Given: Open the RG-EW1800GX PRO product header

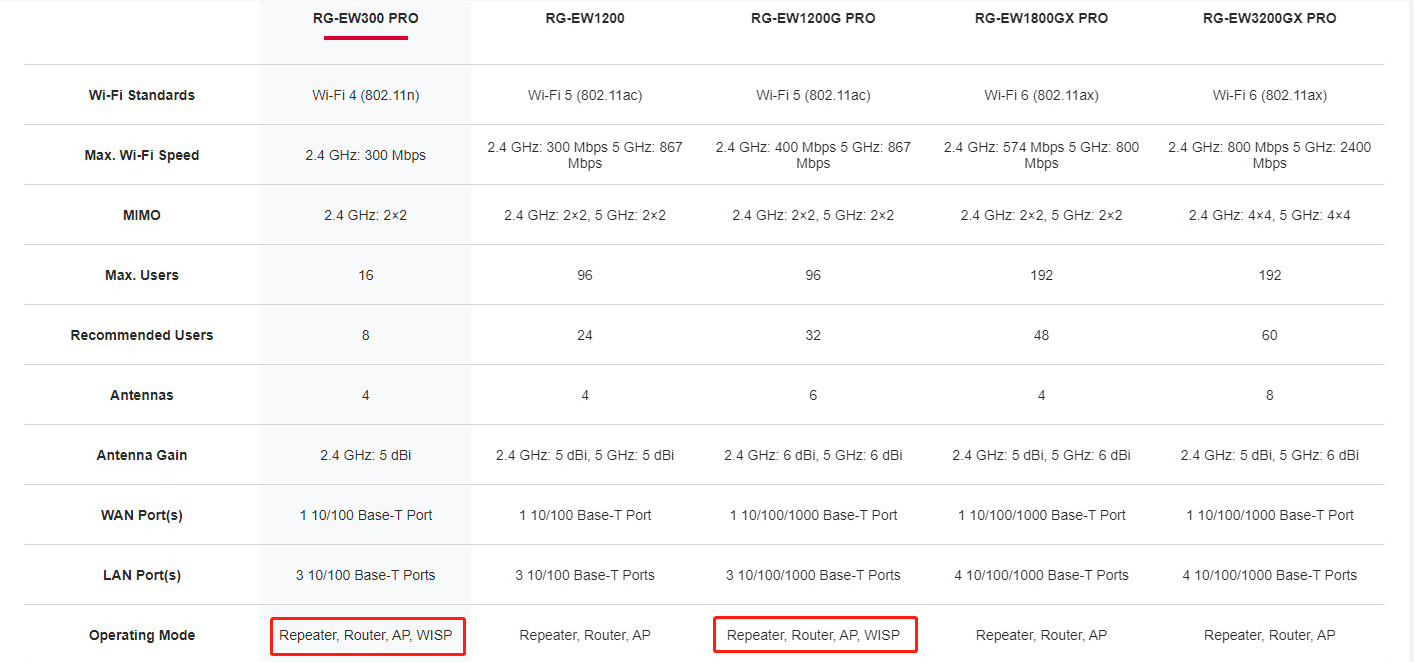Looking at the screenshot, I should (x=1041, y=18).
